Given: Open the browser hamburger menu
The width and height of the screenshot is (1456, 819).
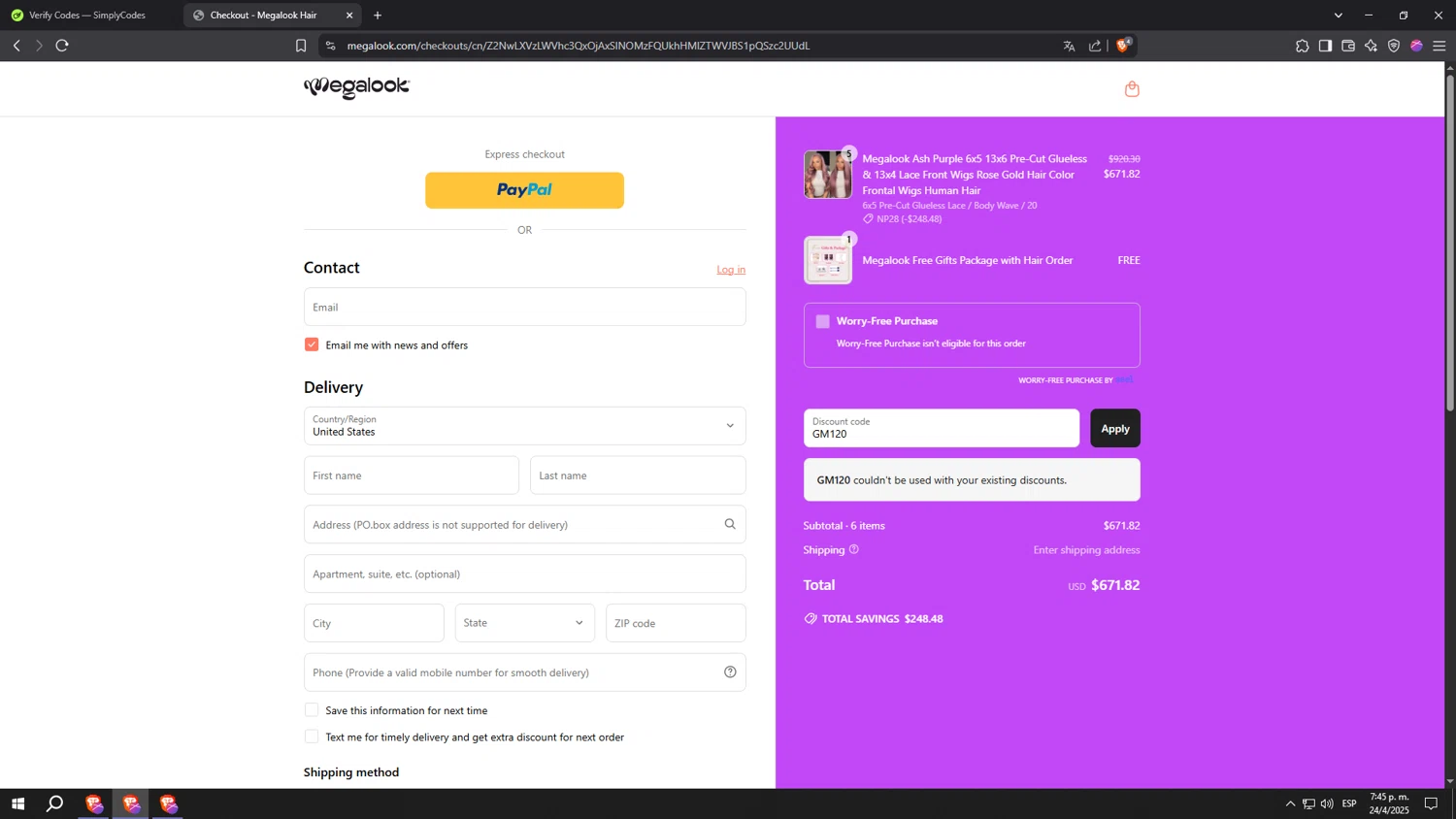Looking at the screenshot, I should pyautogui.click(x=1439, y=46).
